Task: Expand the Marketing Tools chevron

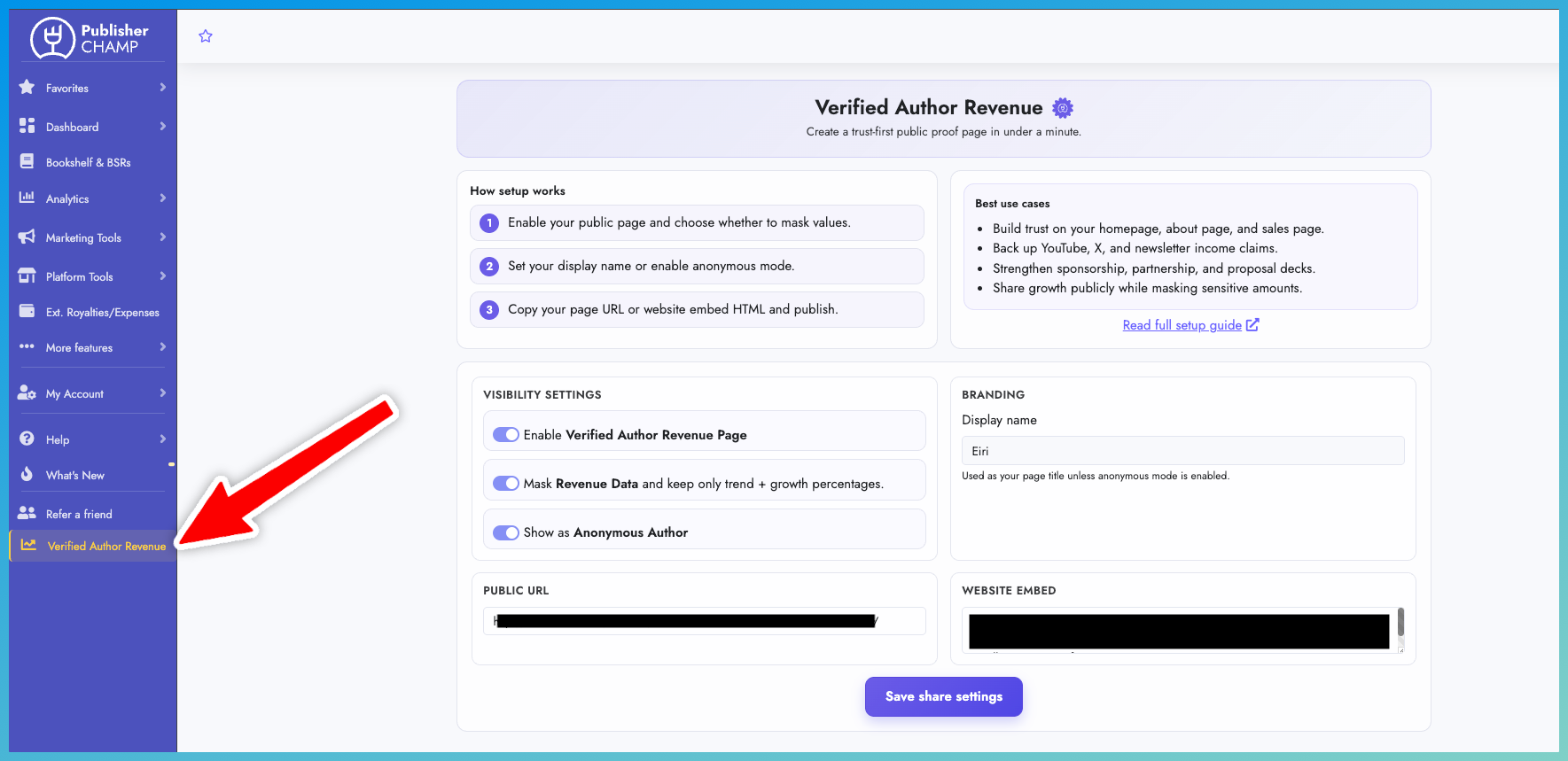Action: (x=163, y=237)
